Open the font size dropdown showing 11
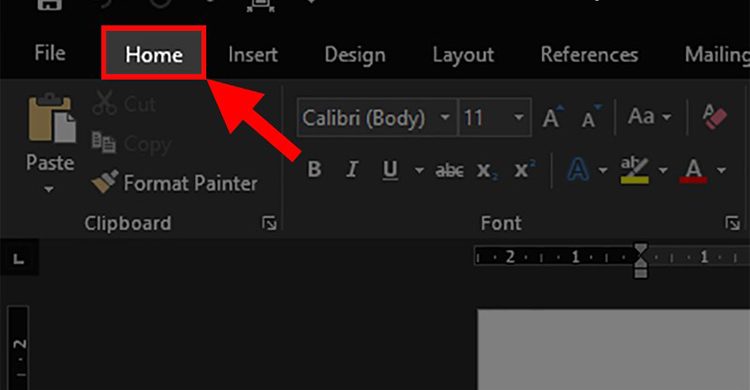The width and height of the screenshot is (750, 390). [518, 117]
